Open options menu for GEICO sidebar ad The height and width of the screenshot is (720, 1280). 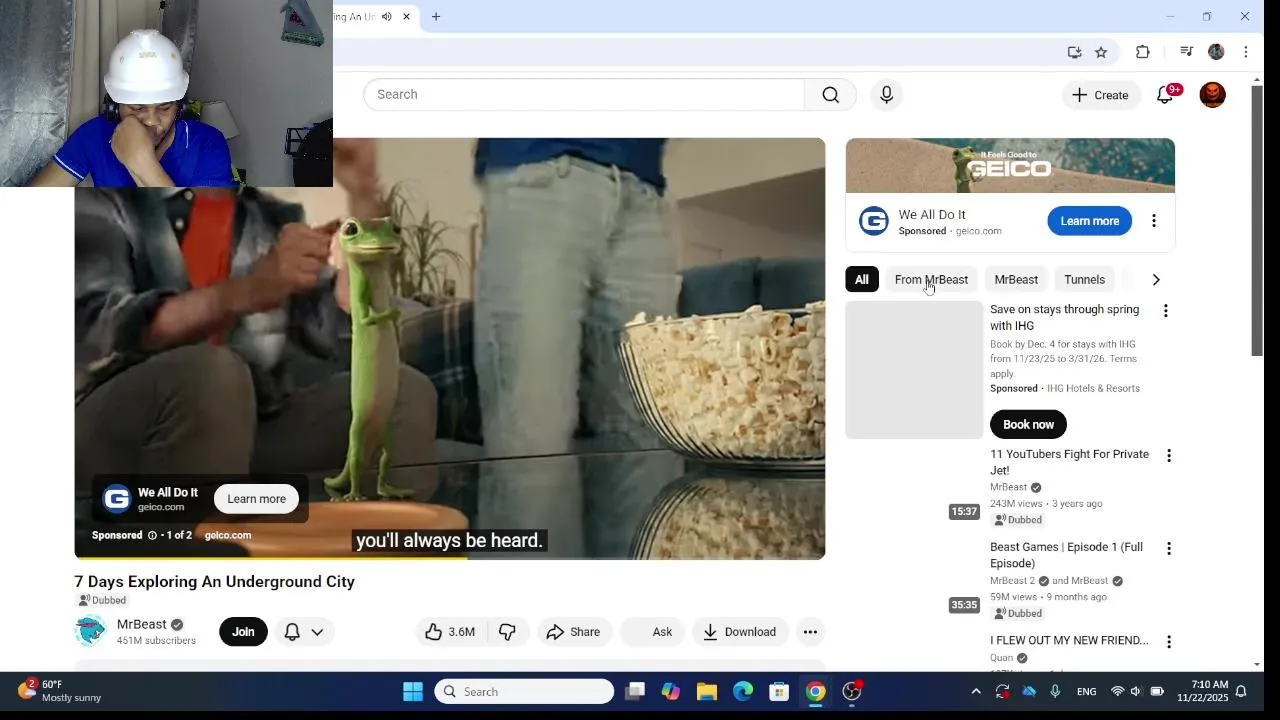[x=1153, y=221]
